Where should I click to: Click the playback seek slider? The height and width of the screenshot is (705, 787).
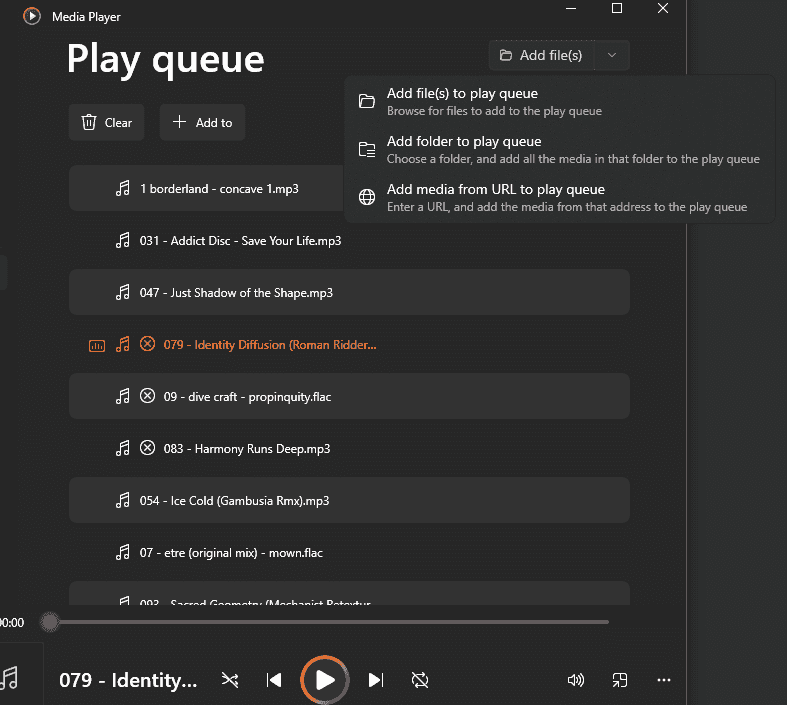330,622
